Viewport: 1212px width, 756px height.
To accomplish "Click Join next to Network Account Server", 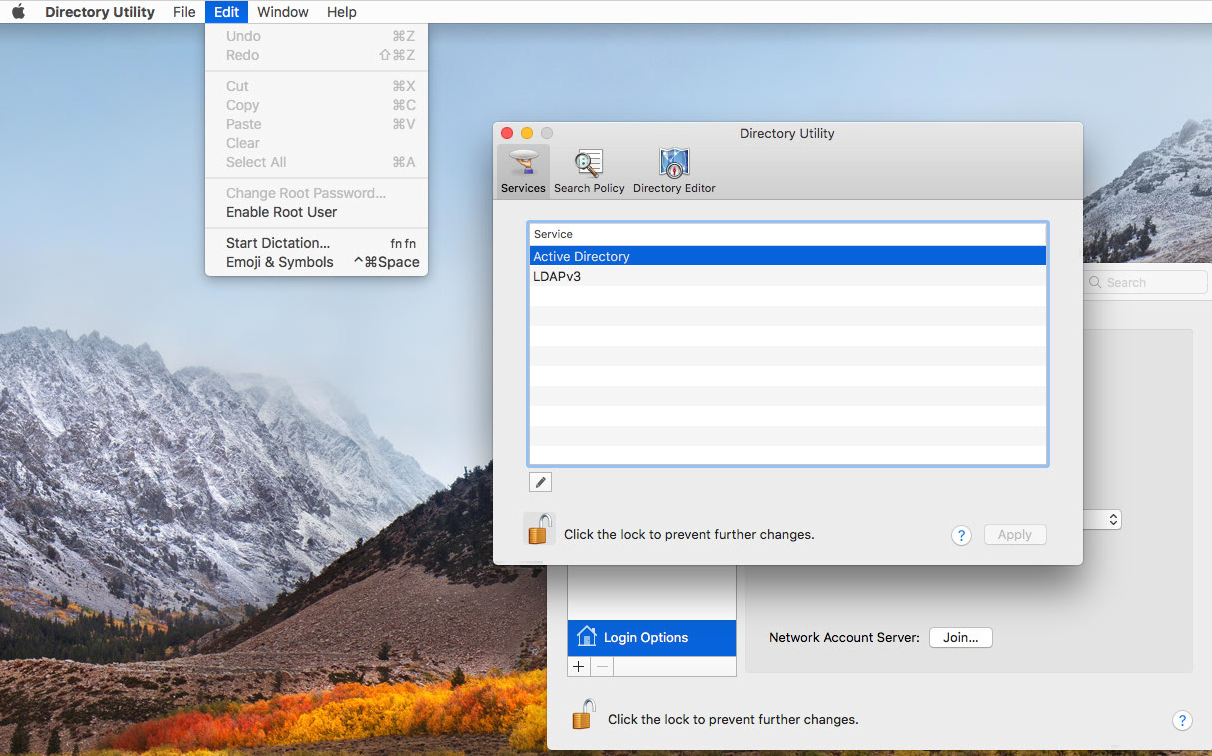I will coord(961,637).
